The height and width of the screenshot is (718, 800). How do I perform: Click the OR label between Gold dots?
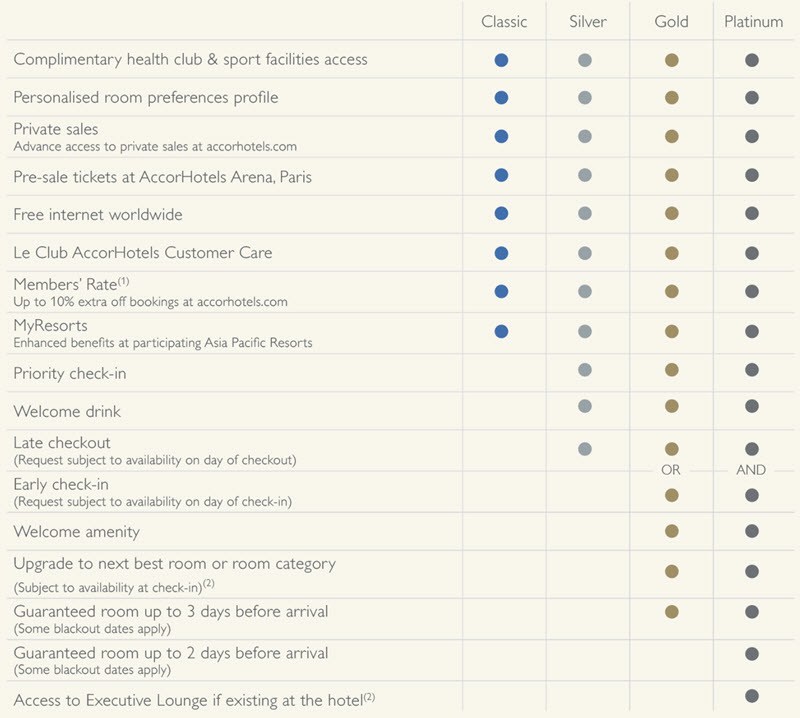pos(670,469)
